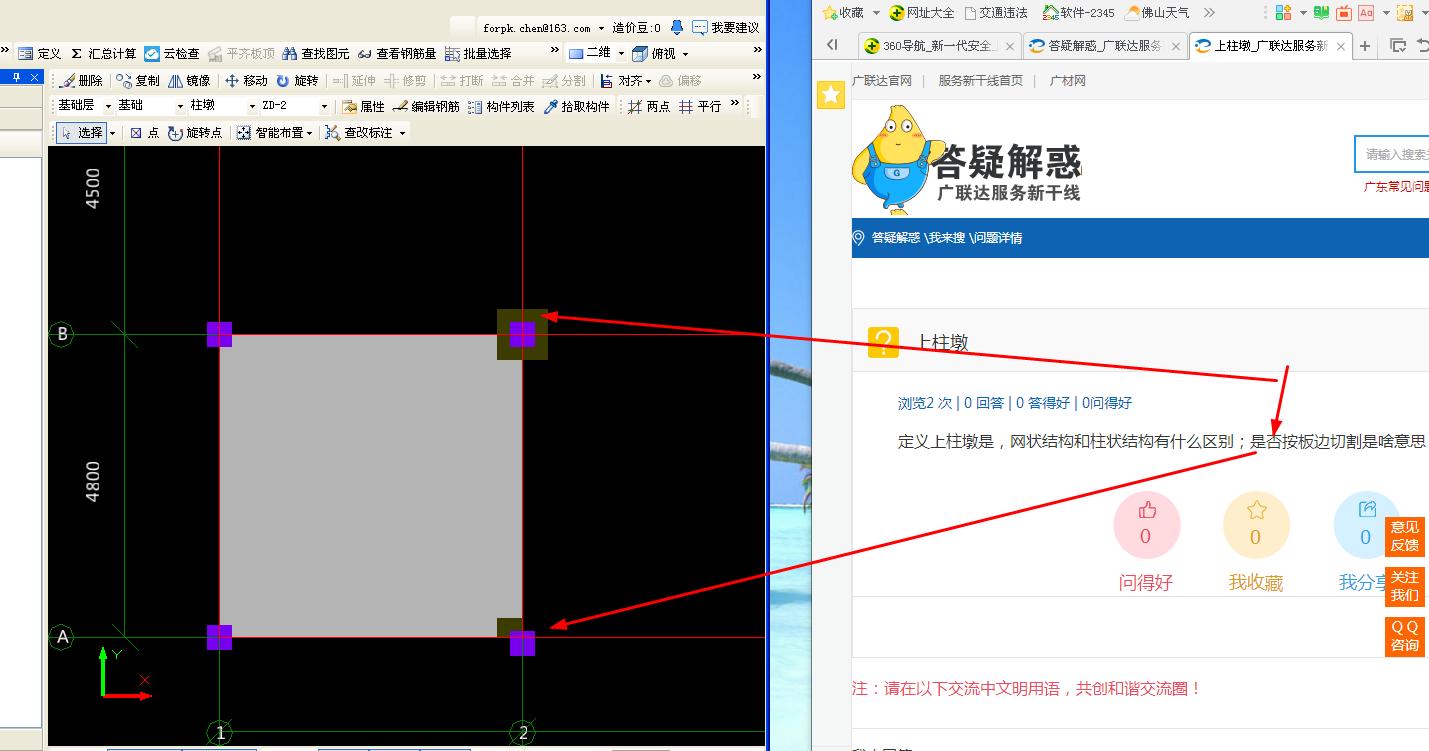The height and width of the screenshot is (751, 1429).
Task: Open 构件列表 component list
Action: (x=501, y=106)
